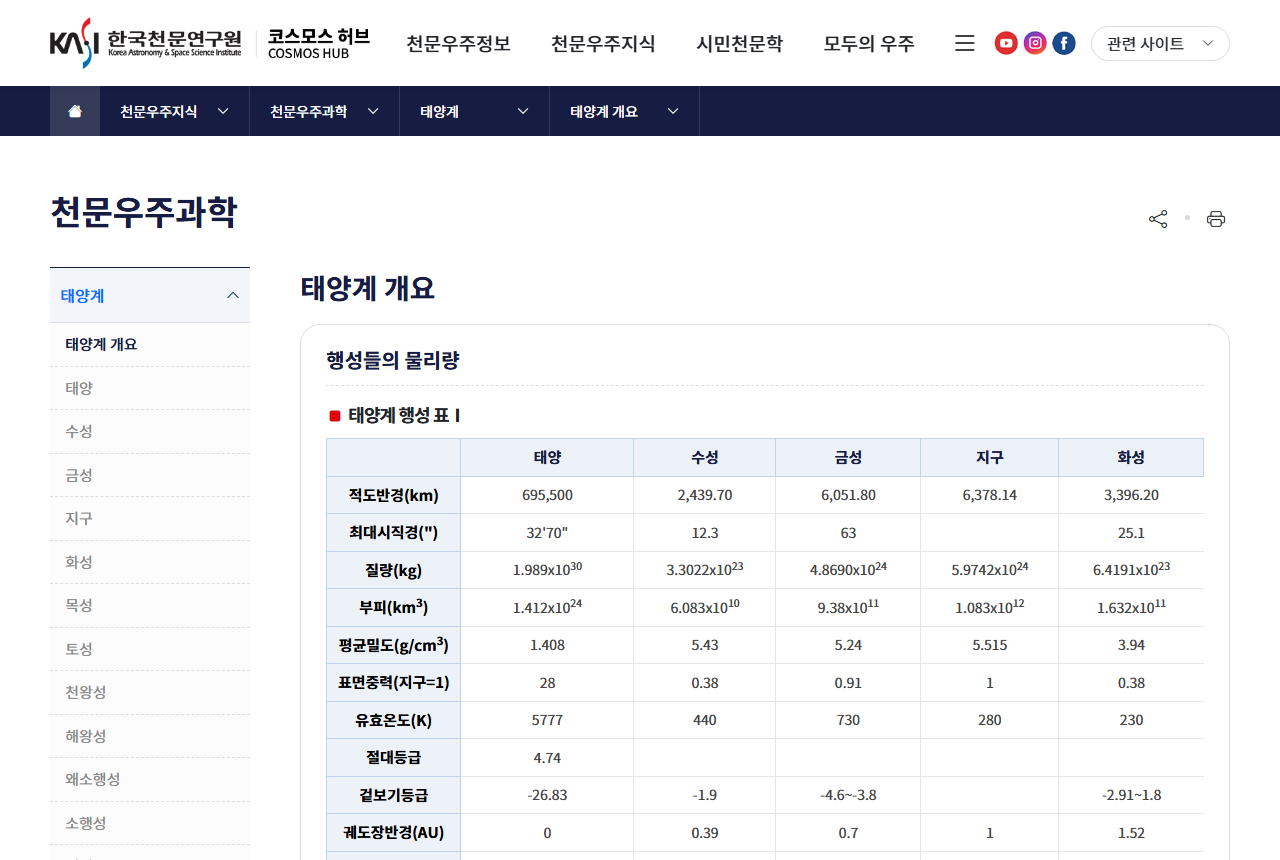Go to the 태양 sidebar page
The image size is (1280, 860).
click(150, 388)
